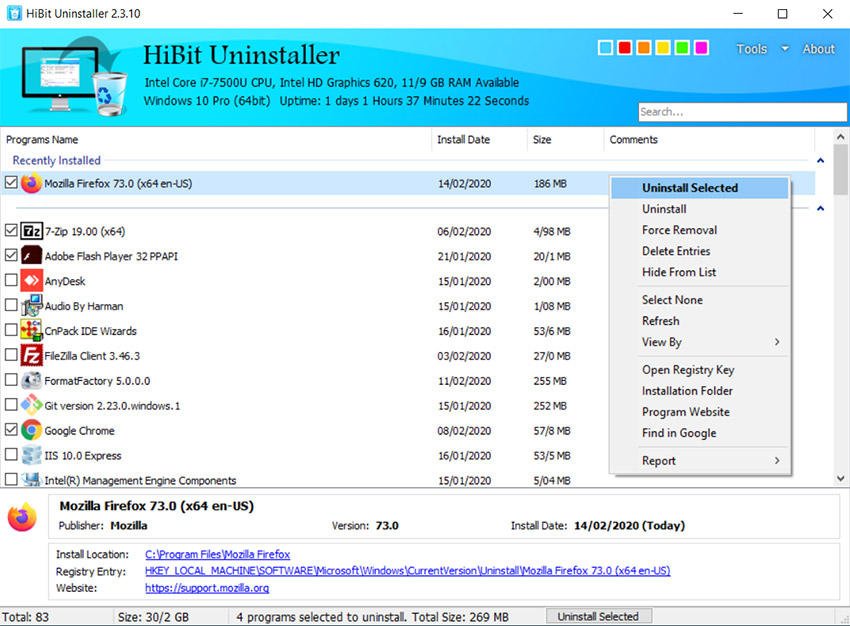Check the AnyDesk checkbox
850x626 pixels.
tap(10, 281)
